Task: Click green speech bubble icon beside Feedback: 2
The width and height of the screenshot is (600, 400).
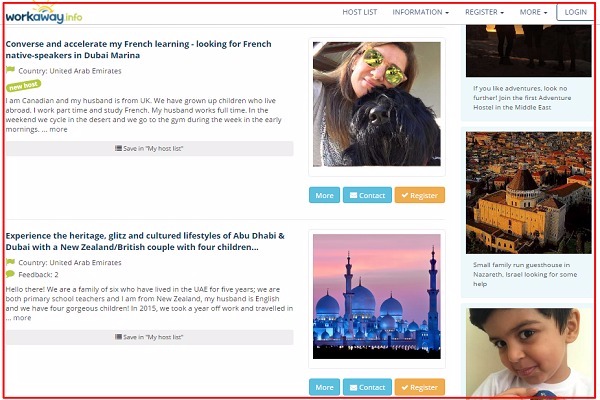Action: [10, 274]
